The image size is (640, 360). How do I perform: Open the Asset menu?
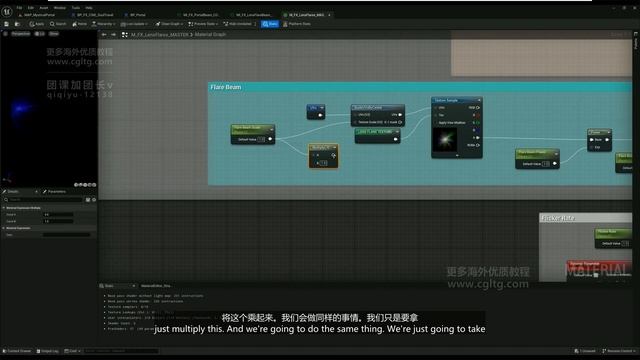point(44,8)
